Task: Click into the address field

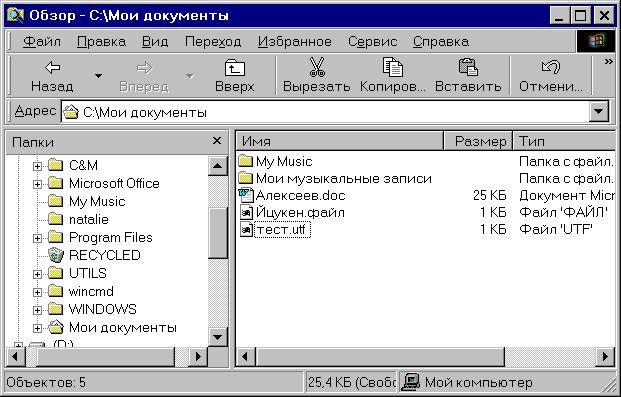Action: [325, 112]
